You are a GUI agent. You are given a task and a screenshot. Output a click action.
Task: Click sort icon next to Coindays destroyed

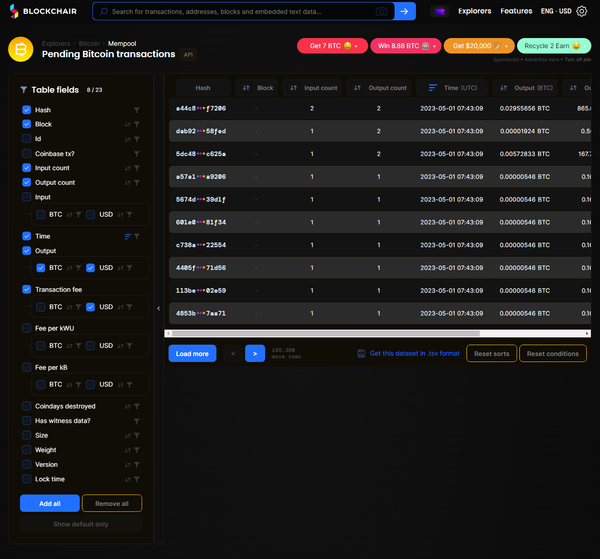(128, 406)
